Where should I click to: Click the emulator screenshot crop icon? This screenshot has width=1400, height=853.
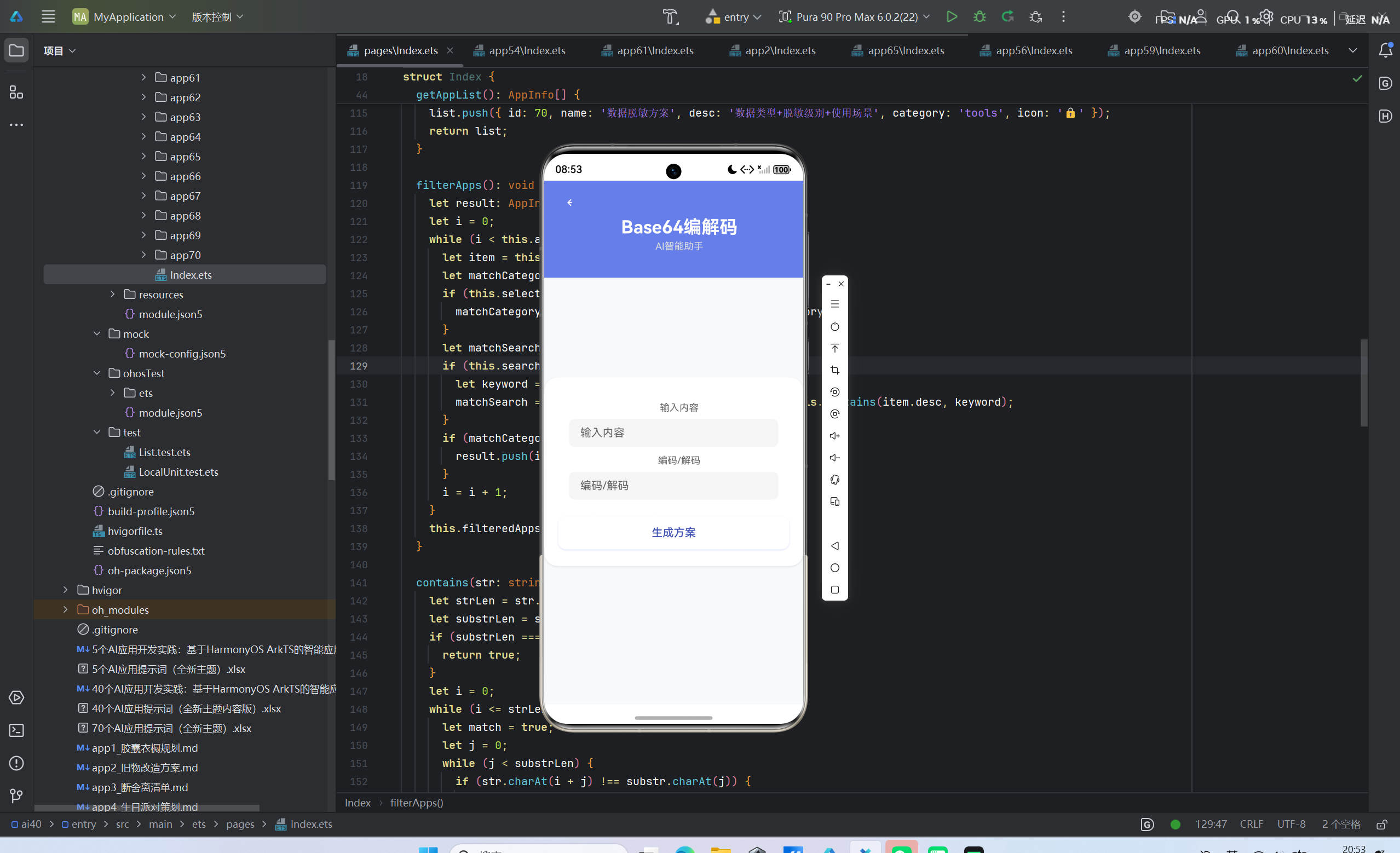(x=834, y=371)
